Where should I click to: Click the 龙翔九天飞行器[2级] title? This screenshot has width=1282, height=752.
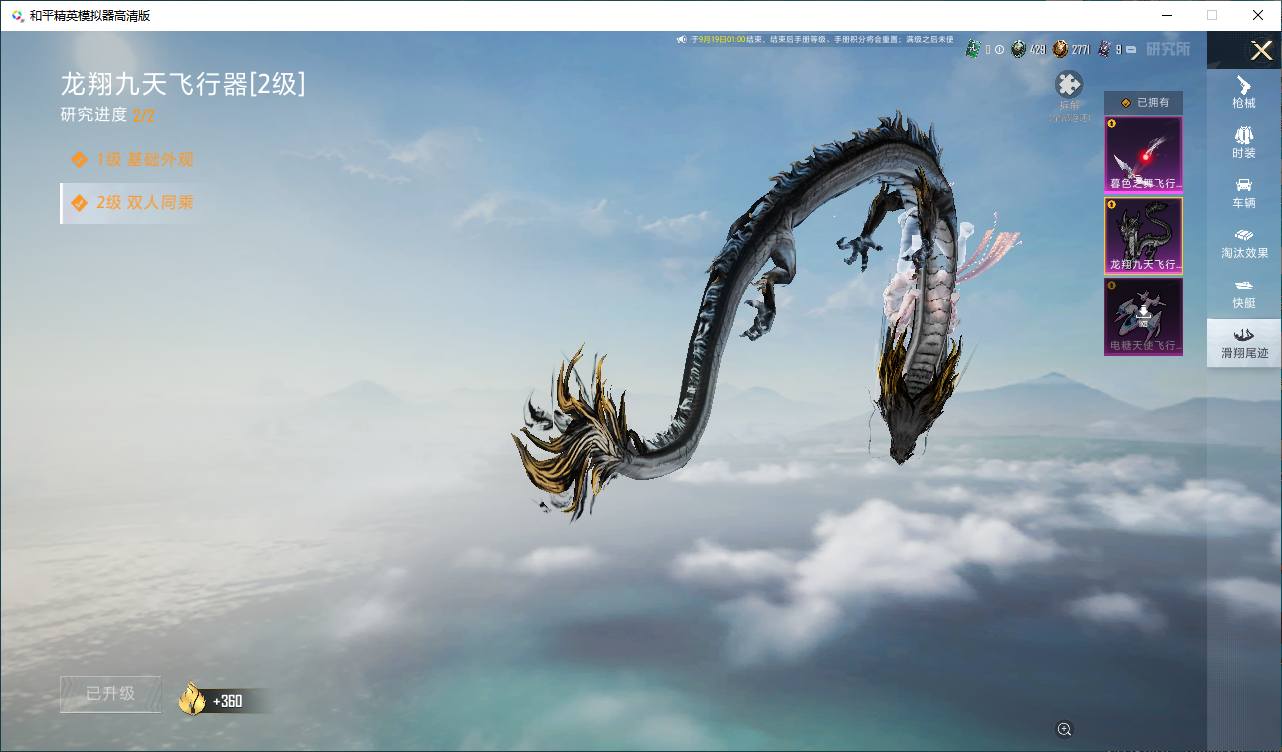(x=183, y=84)
